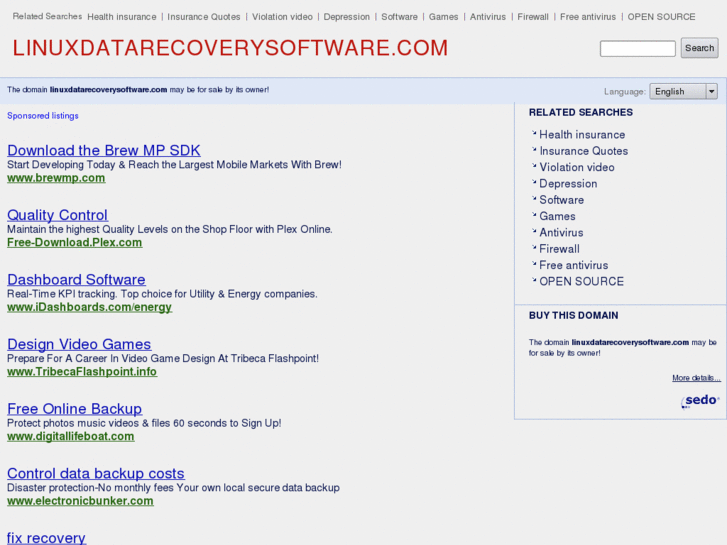Open LINUXDATARECOVERYSOFTWARE.COM title link
727x545 pixels.
pyautogui.click(x=230, y=48)
